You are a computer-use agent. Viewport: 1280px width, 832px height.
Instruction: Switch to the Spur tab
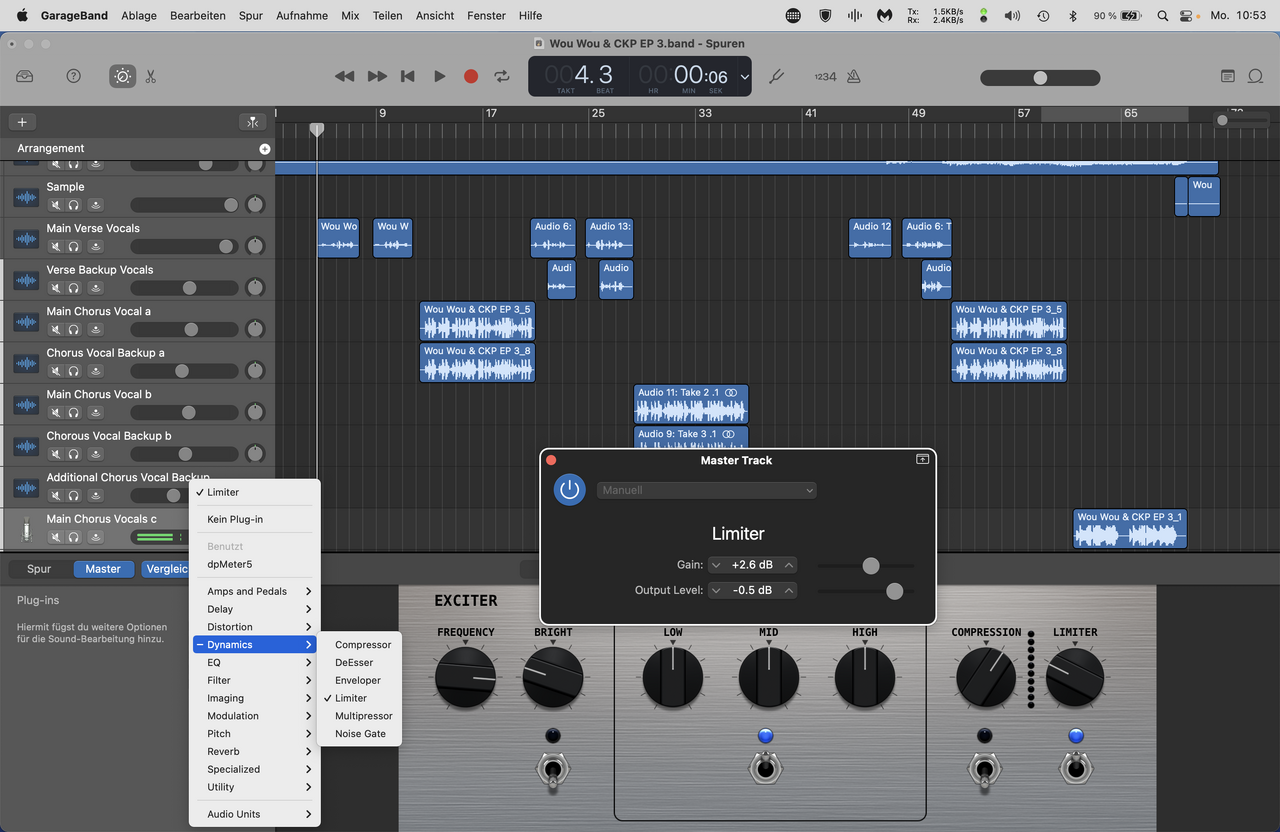(x=39, y=569)
